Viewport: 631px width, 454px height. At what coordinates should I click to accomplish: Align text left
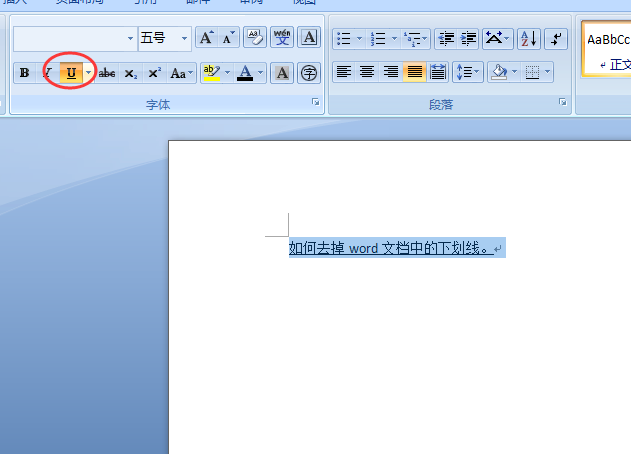(x=344, y=72)
